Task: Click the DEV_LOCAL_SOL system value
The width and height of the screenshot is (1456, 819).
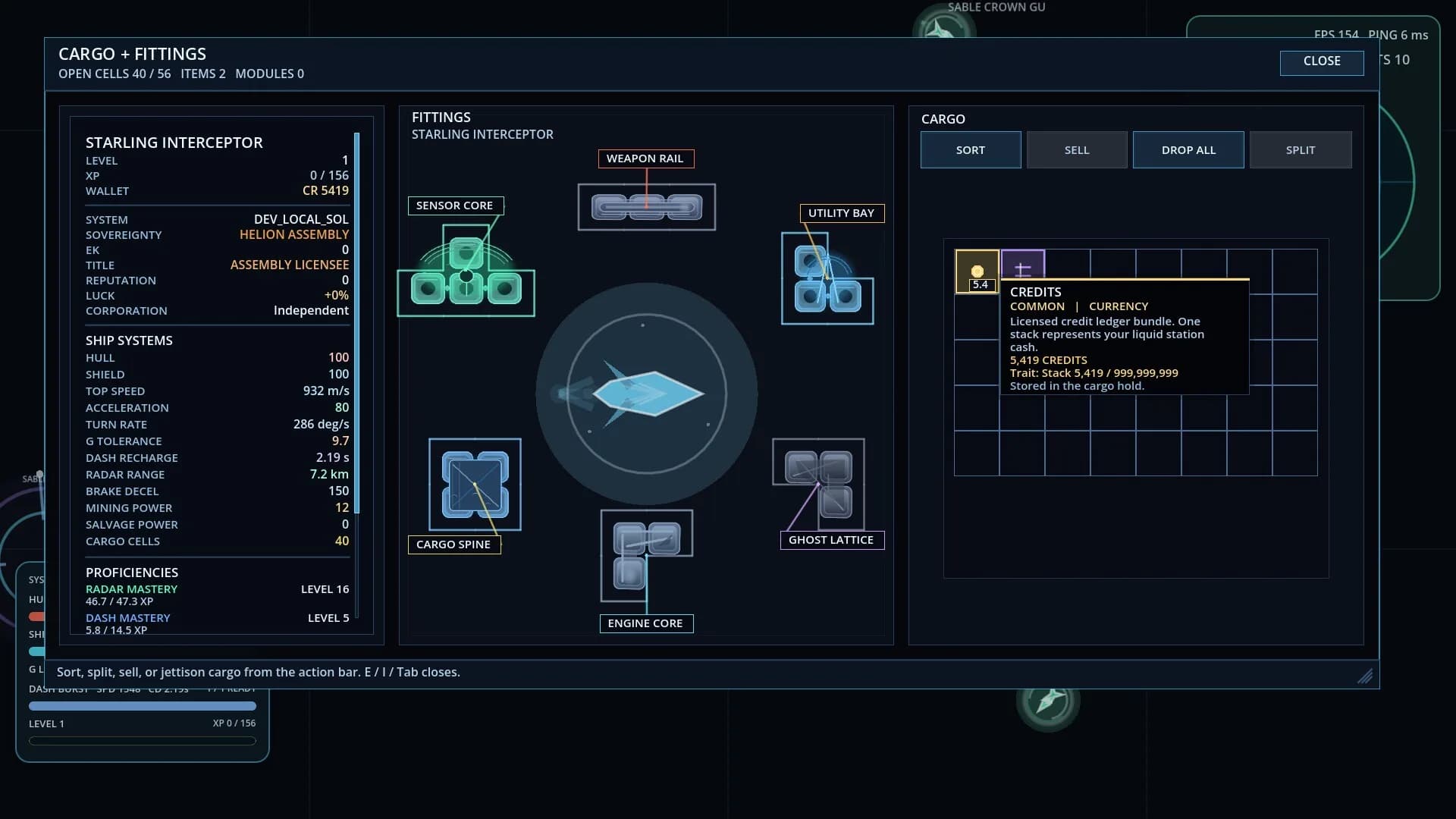Action: (301, 220)
